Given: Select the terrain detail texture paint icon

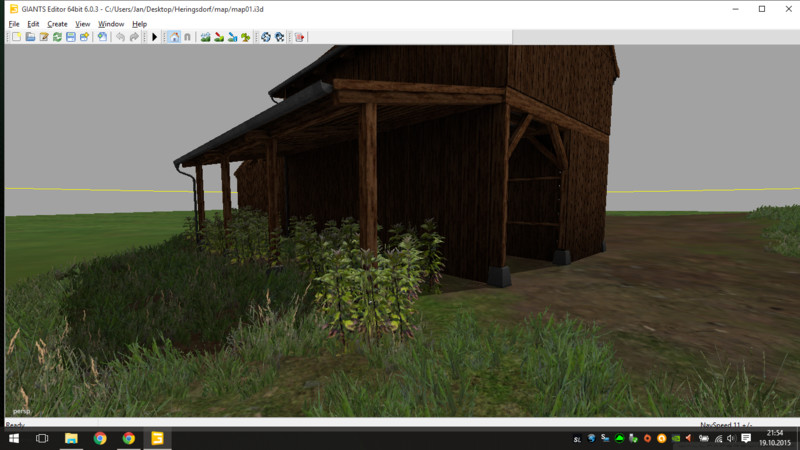Looking at the screenshot, I should (219, 37).
